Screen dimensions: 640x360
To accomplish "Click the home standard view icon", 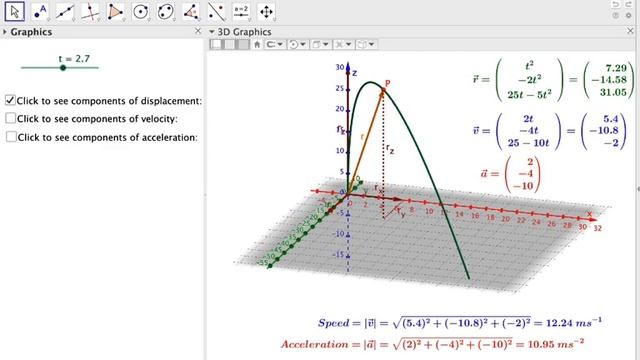I will [257, 44].
